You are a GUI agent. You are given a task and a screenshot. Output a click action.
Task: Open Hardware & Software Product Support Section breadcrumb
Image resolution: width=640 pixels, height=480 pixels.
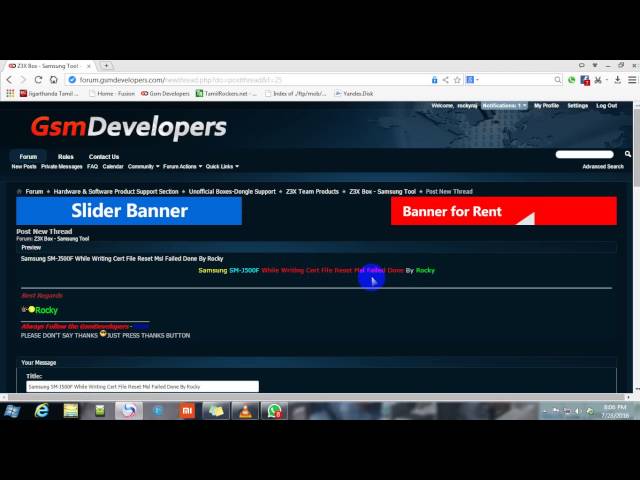116,191
